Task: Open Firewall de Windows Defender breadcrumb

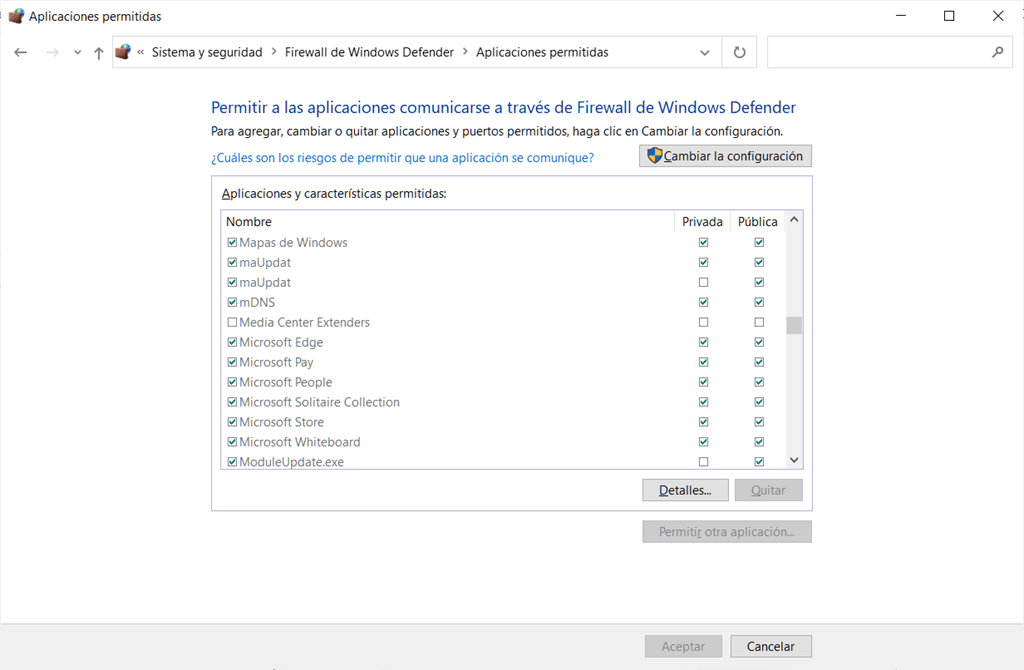Action: (369, 52)
